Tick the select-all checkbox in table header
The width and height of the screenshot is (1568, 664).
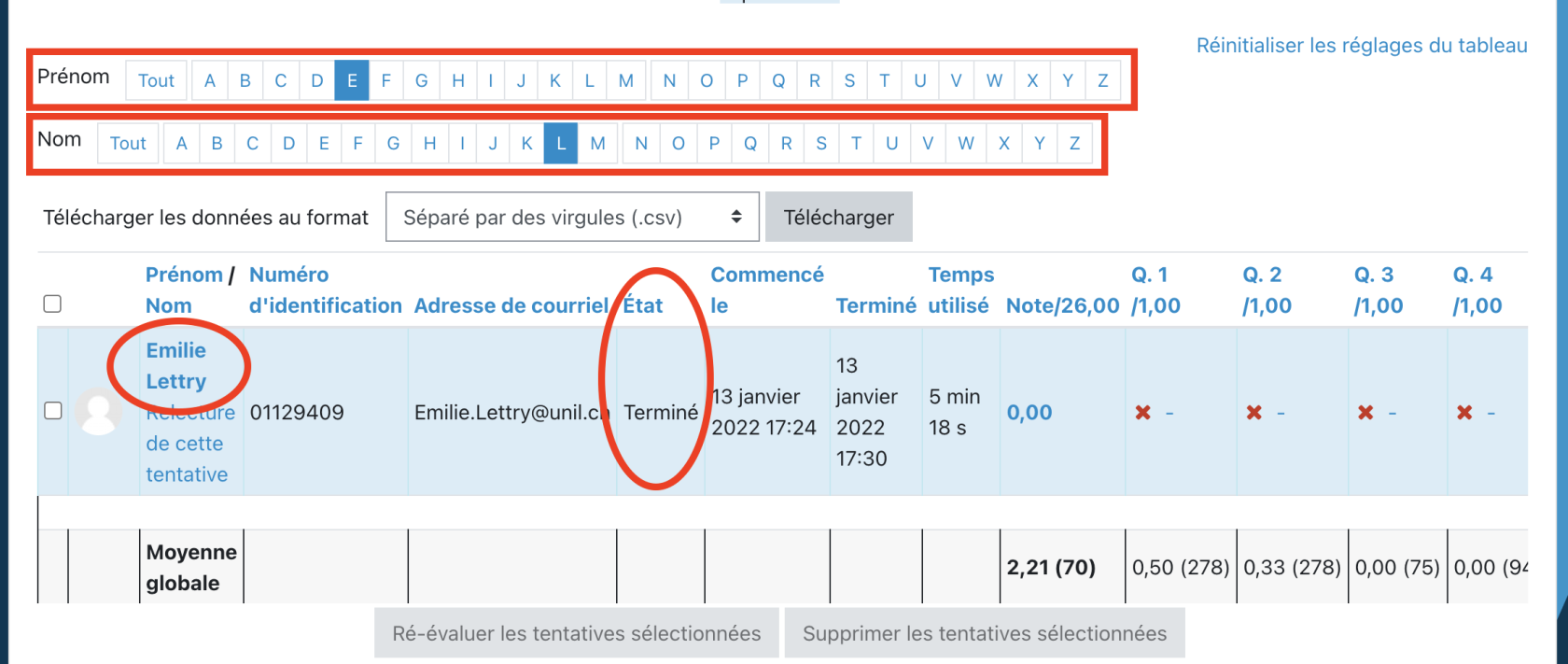pos(53,304)
